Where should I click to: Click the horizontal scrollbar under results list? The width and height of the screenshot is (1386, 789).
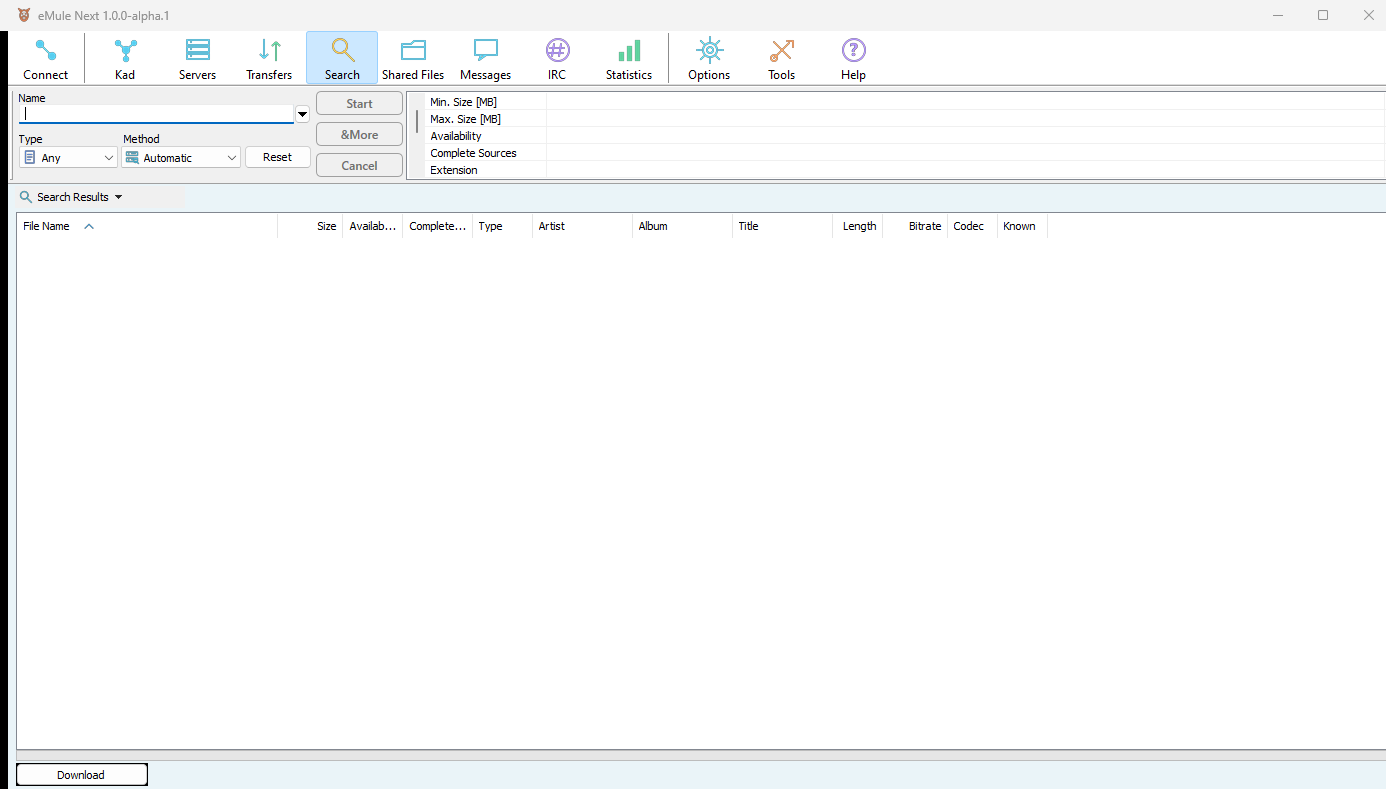[x=700, y=755]
